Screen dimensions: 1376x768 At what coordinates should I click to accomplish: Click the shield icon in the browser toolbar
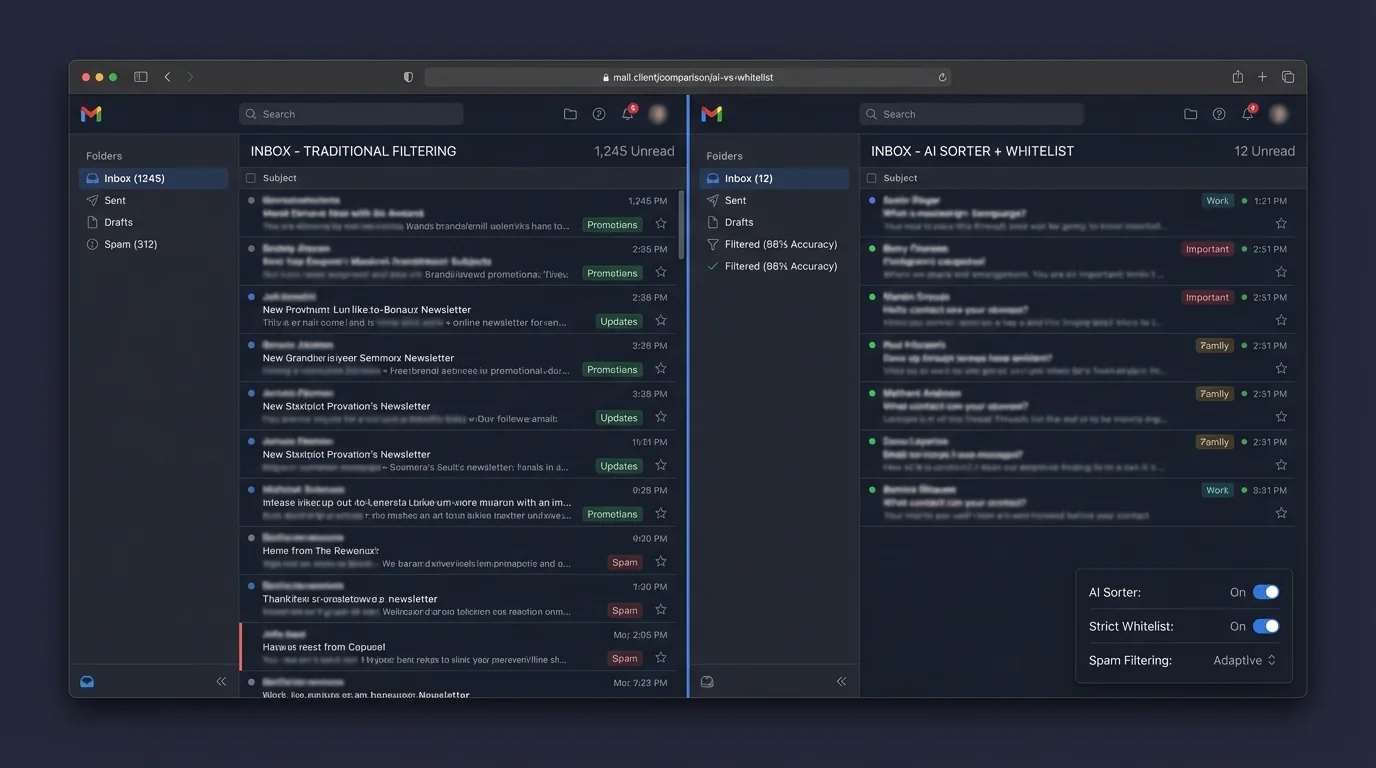point(407,76)
